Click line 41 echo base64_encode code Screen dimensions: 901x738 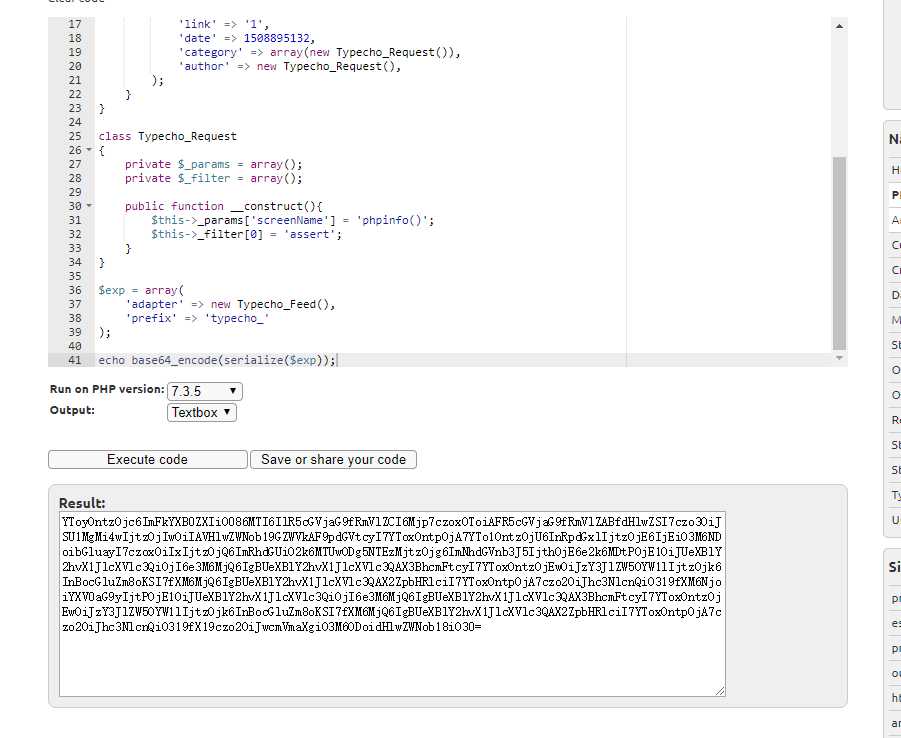pos(217,360)
